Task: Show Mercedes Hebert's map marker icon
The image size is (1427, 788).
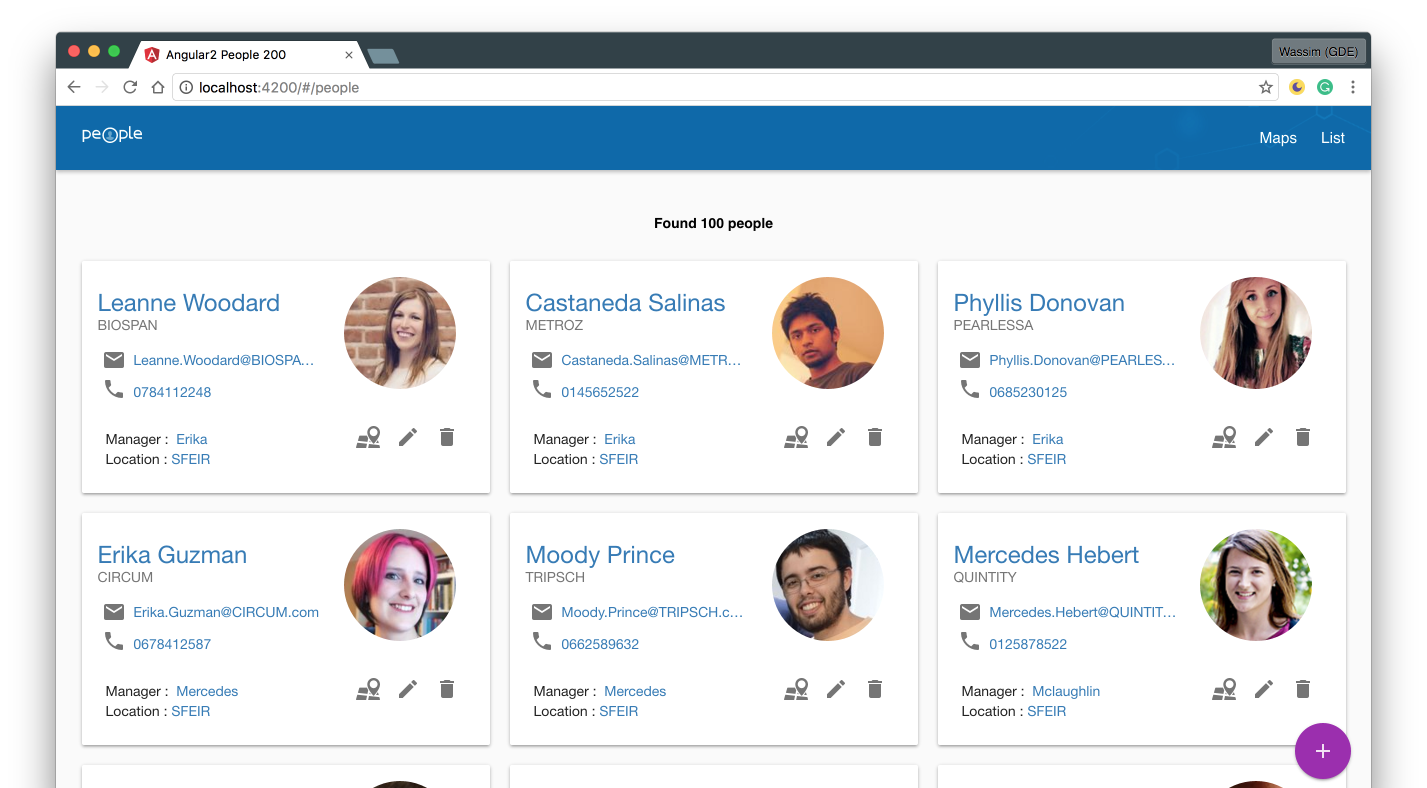Action: click(x=1224, y=689)
